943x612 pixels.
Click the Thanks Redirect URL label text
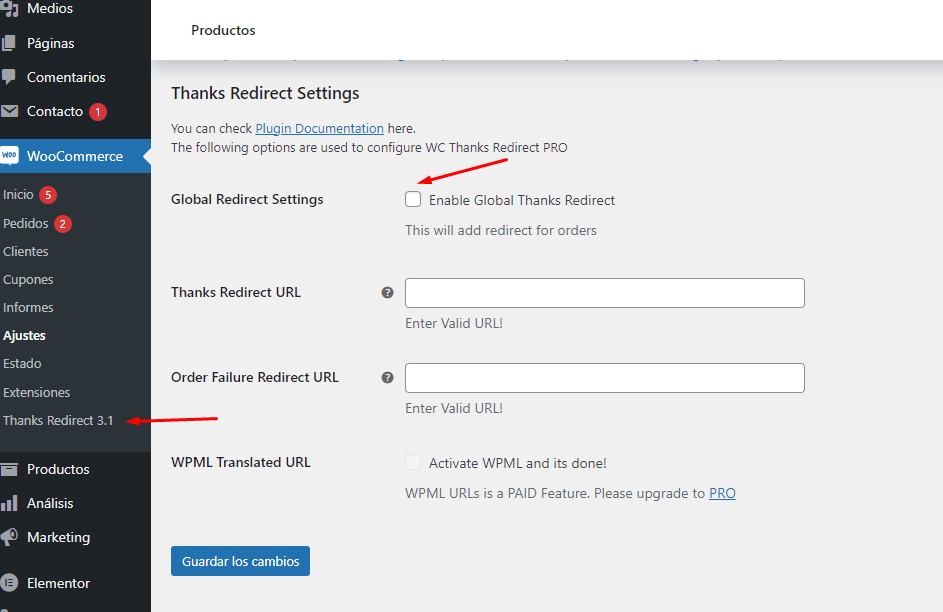tap(236, 292)
